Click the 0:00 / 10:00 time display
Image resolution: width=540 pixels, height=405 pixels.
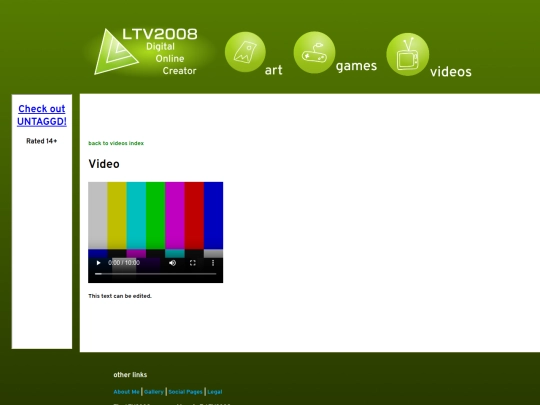pyautogui.click(x=124, y=263)
